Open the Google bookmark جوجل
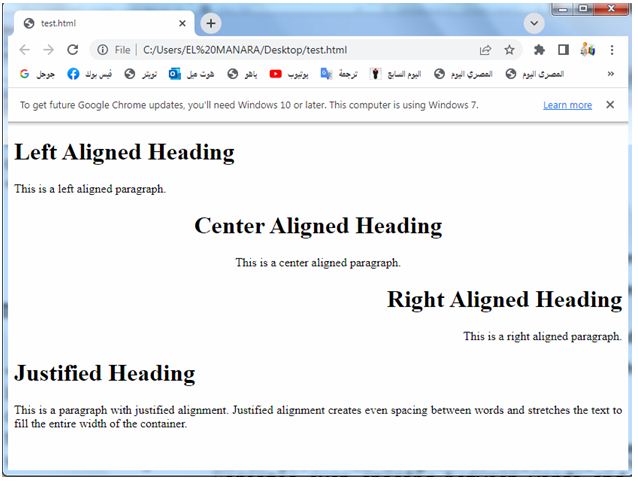The height and width of the screenshot is (483, 638). 37,74
